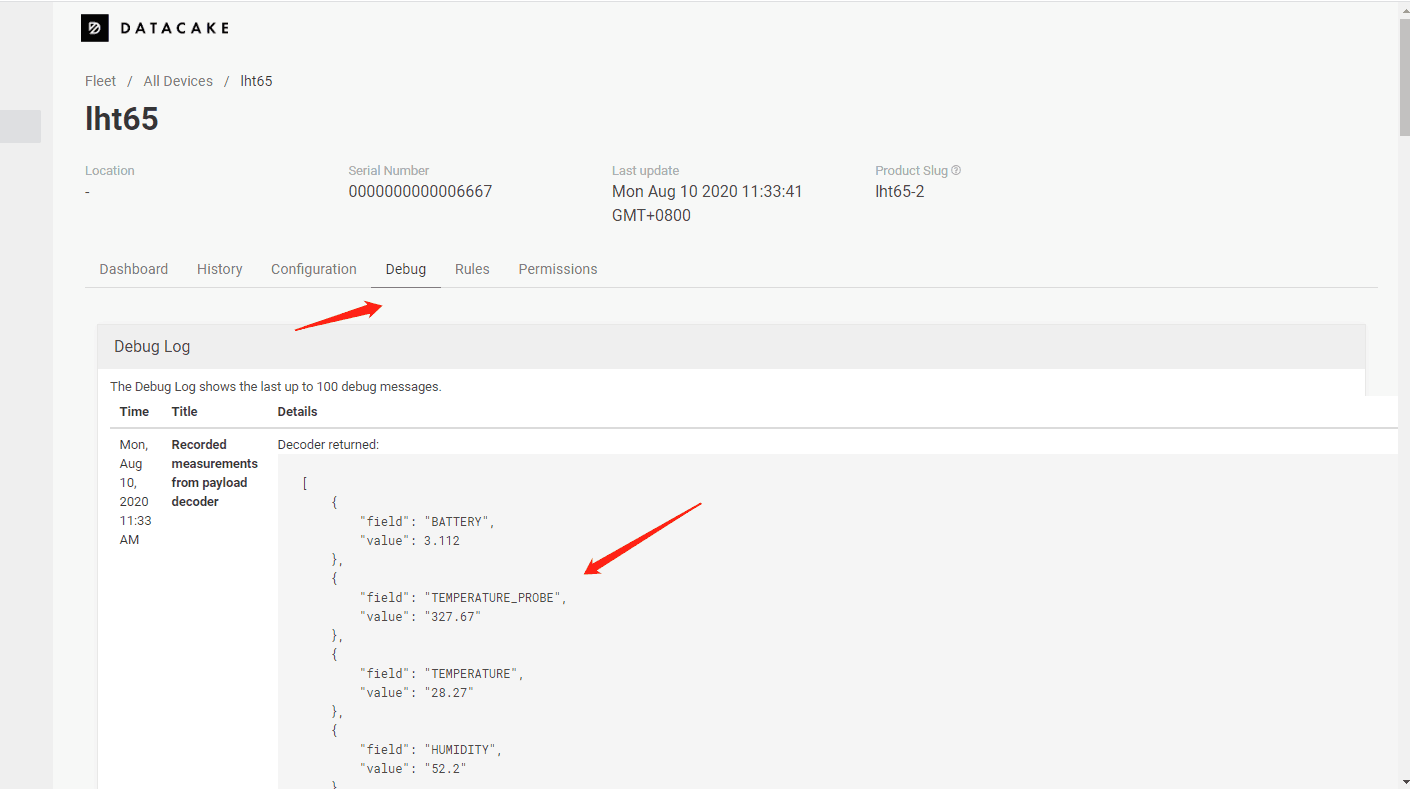Image resolution: width=1410 pixels, height=789 pixels.
Task: Click the Title column header
Action: tap(185, 412)
